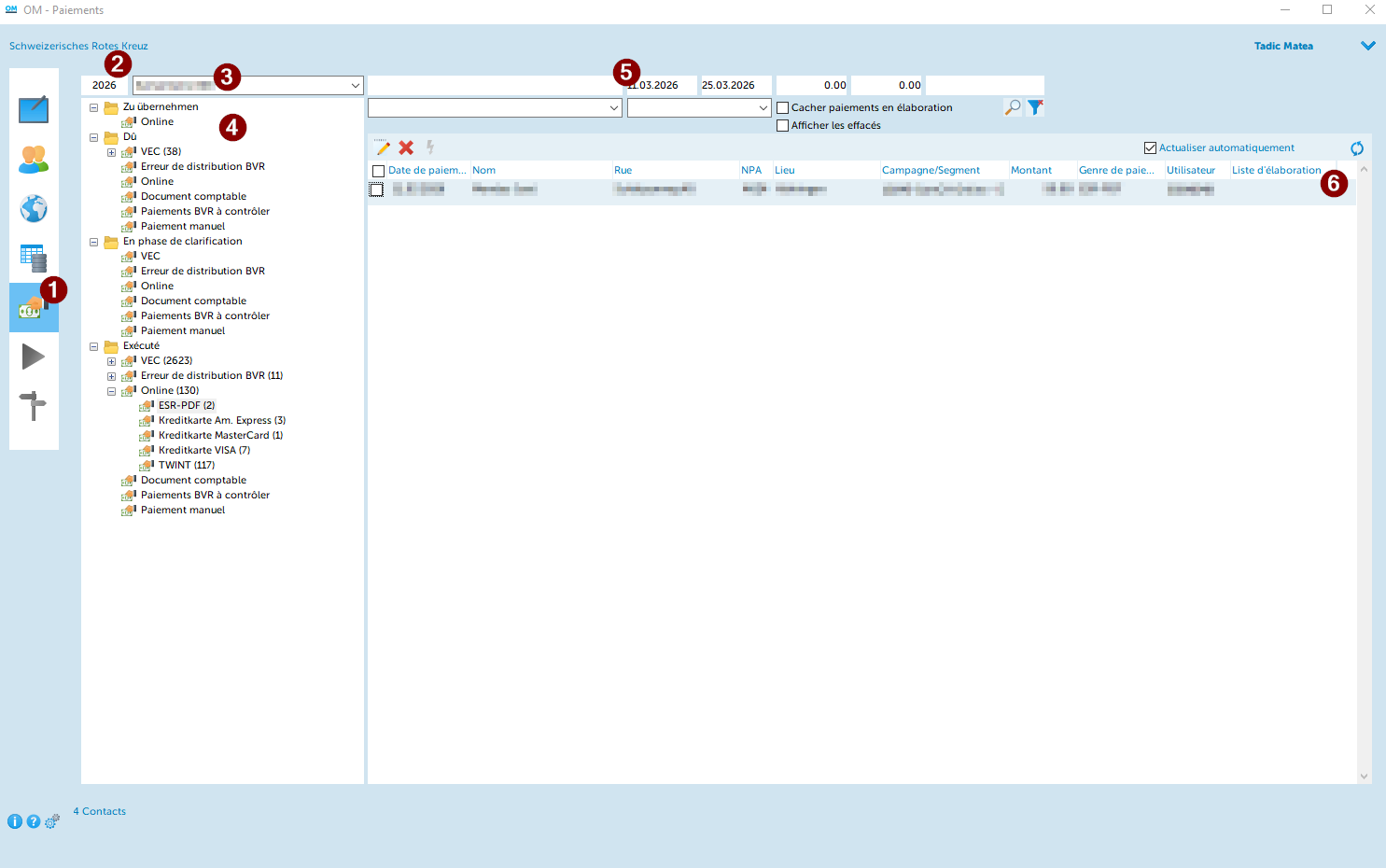Select the Payments module icon in sidebar
The width and height of the screenshot is (1386, 868).
click(x=34, y=307)
